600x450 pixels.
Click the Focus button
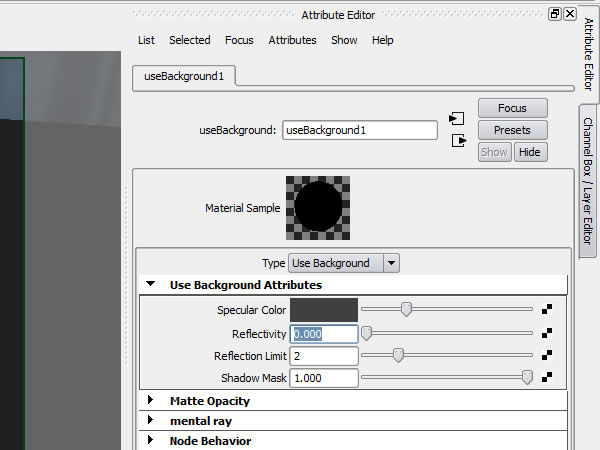pyautogui.click(x=512, y=108)
